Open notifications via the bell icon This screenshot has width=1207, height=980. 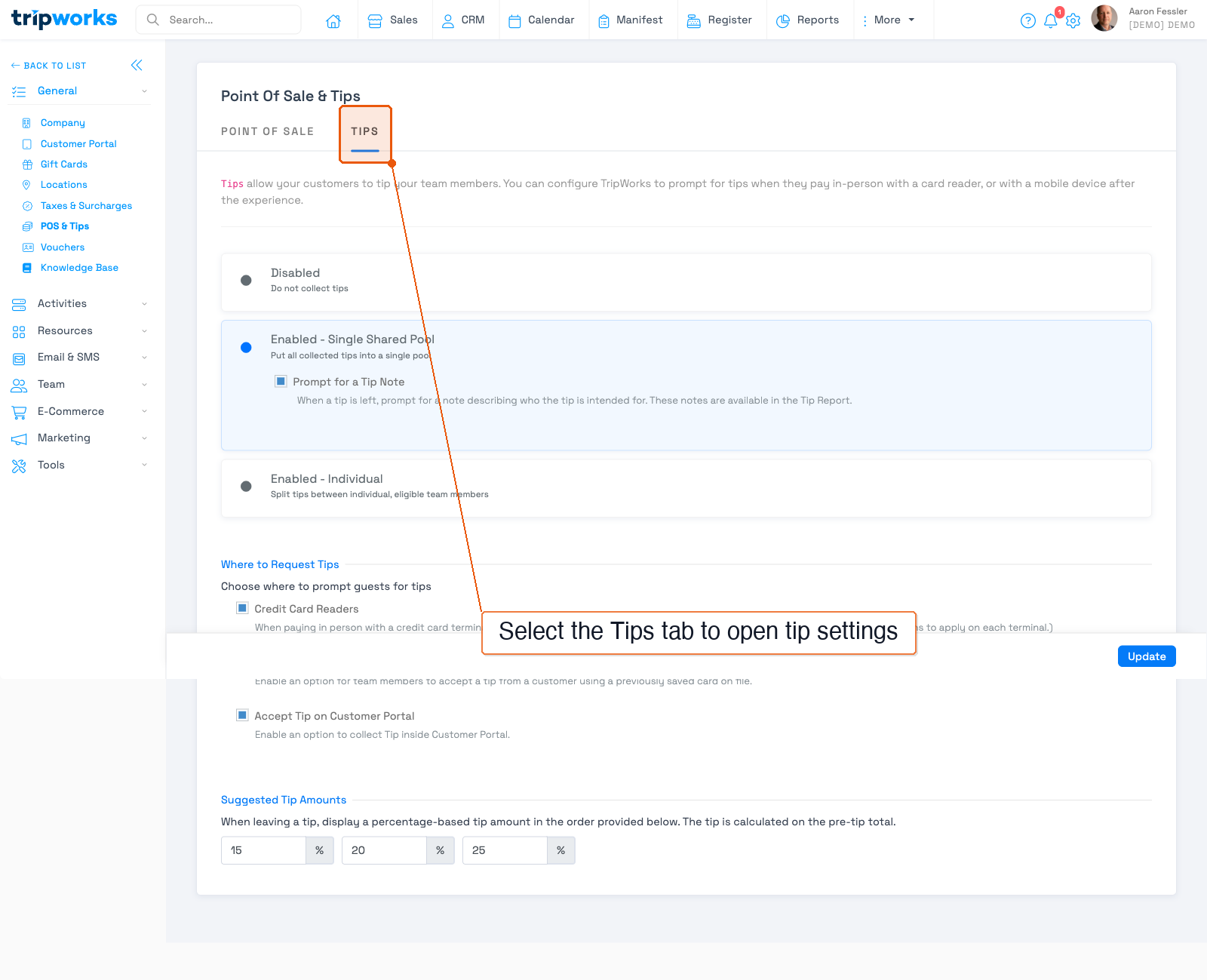(1051, 20)
